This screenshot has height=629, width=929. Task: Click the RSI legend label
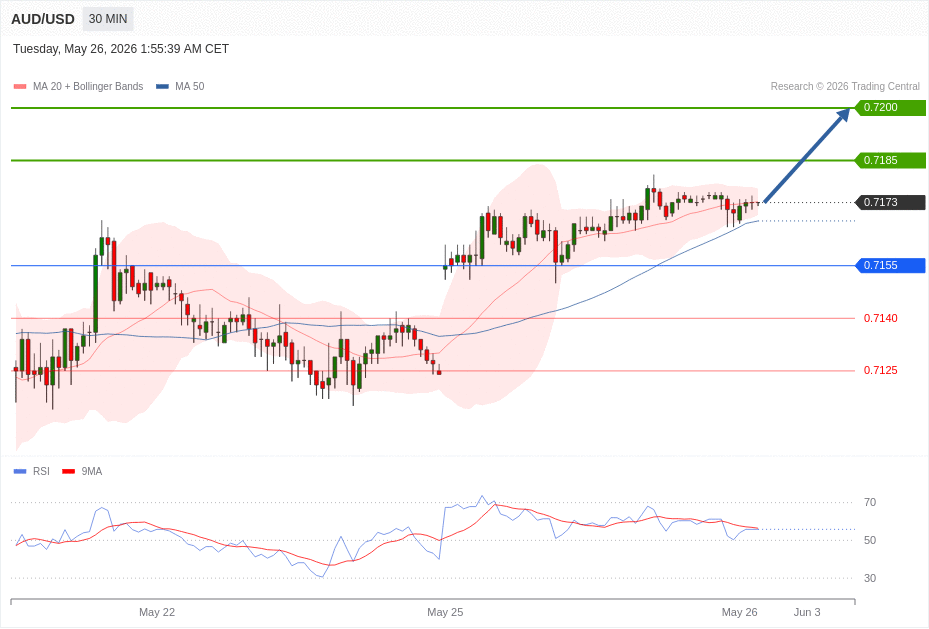point(41,471)
